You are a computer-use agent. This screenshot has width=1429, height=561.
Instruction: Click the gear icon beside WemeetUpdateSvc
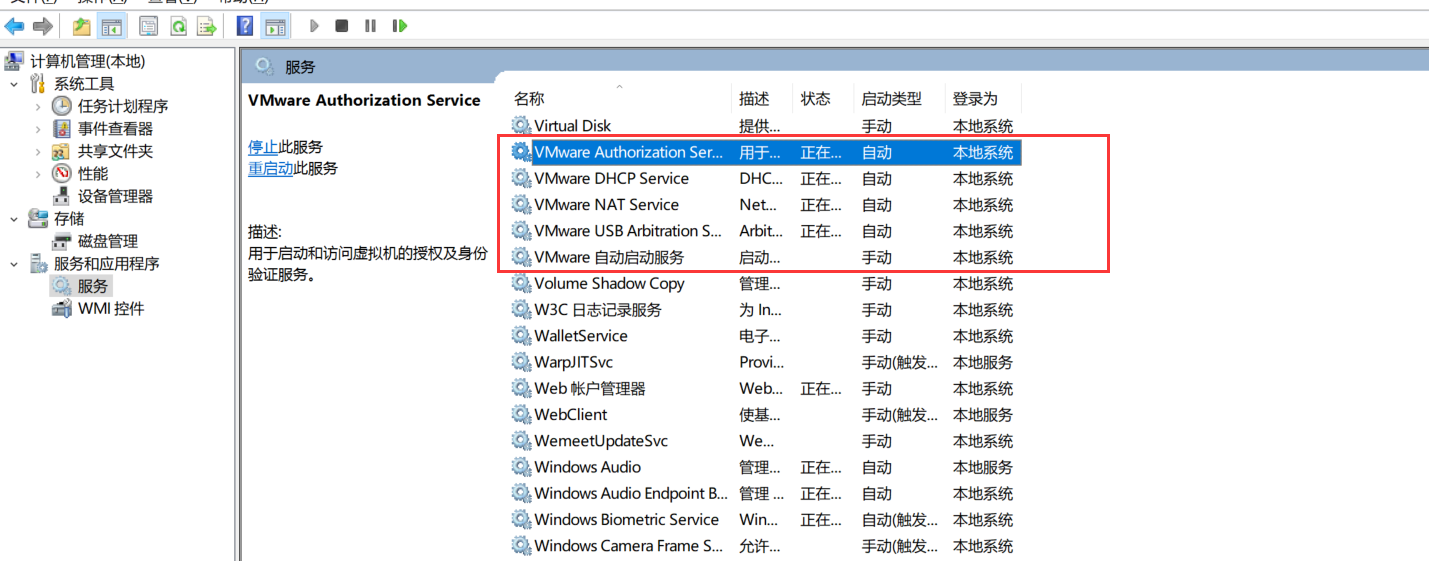521,440
